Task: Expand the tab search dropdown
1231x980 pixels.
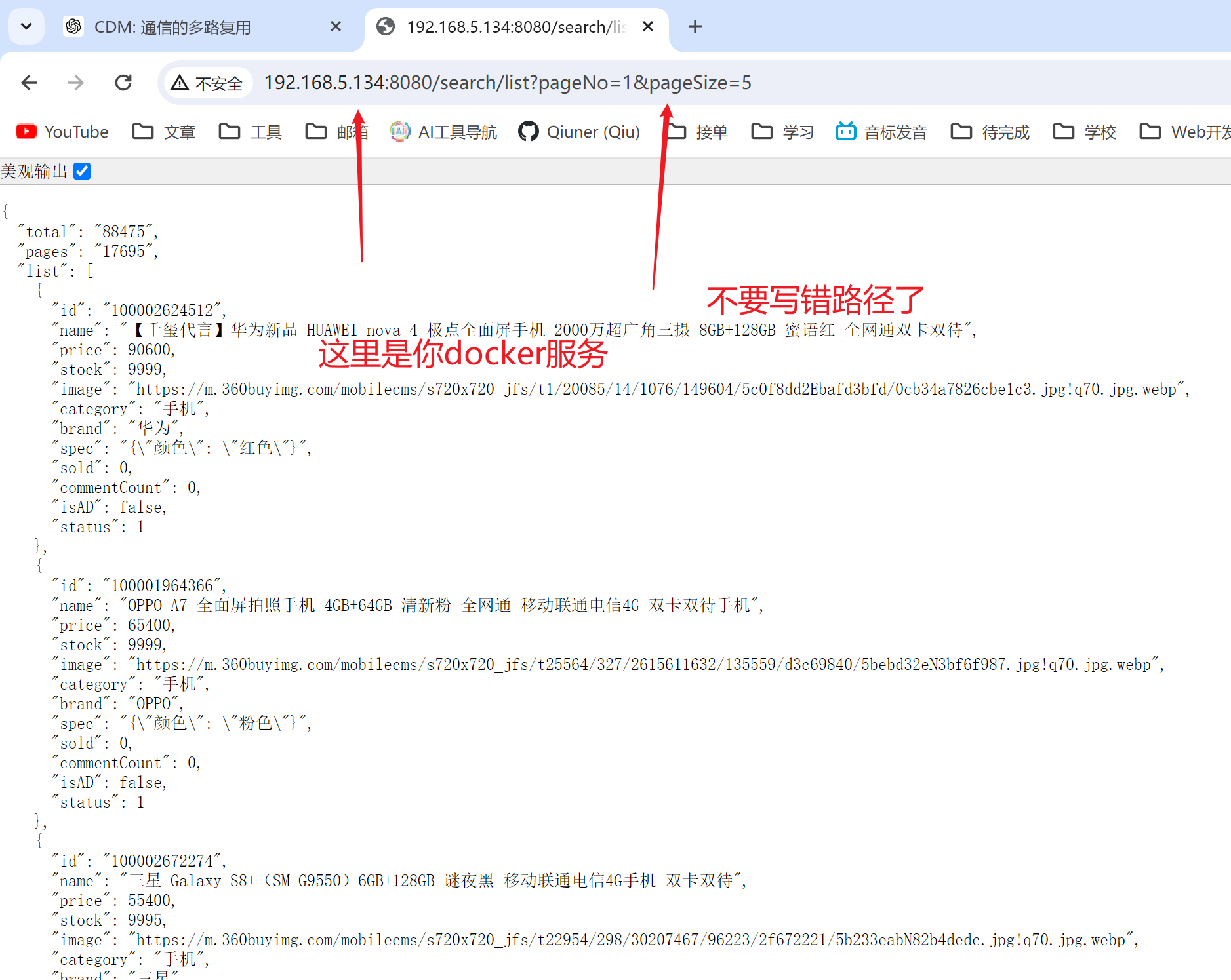Action: [26, 26]
